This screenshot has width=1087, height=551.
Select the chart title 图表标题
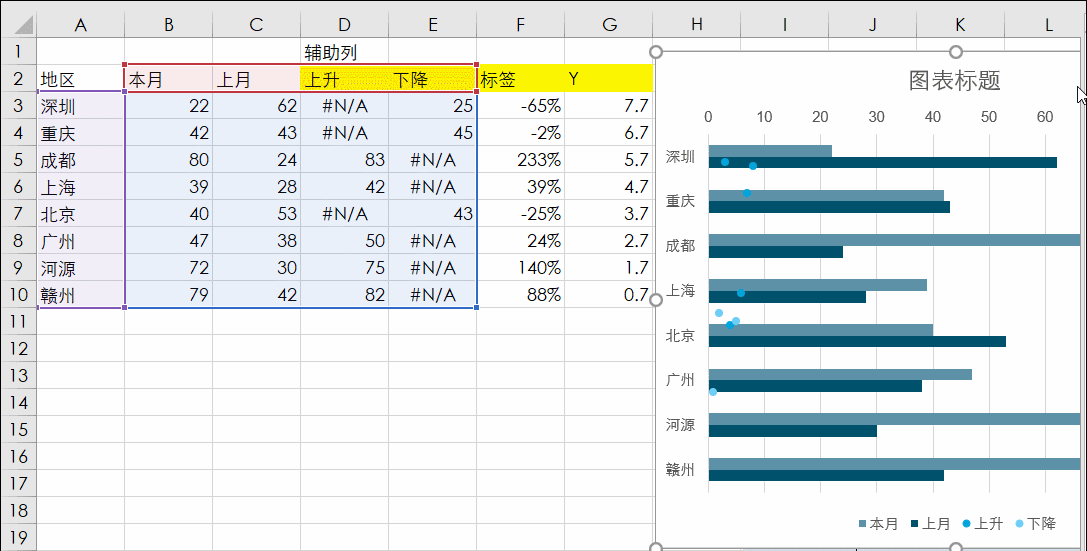tap(954, 81)
